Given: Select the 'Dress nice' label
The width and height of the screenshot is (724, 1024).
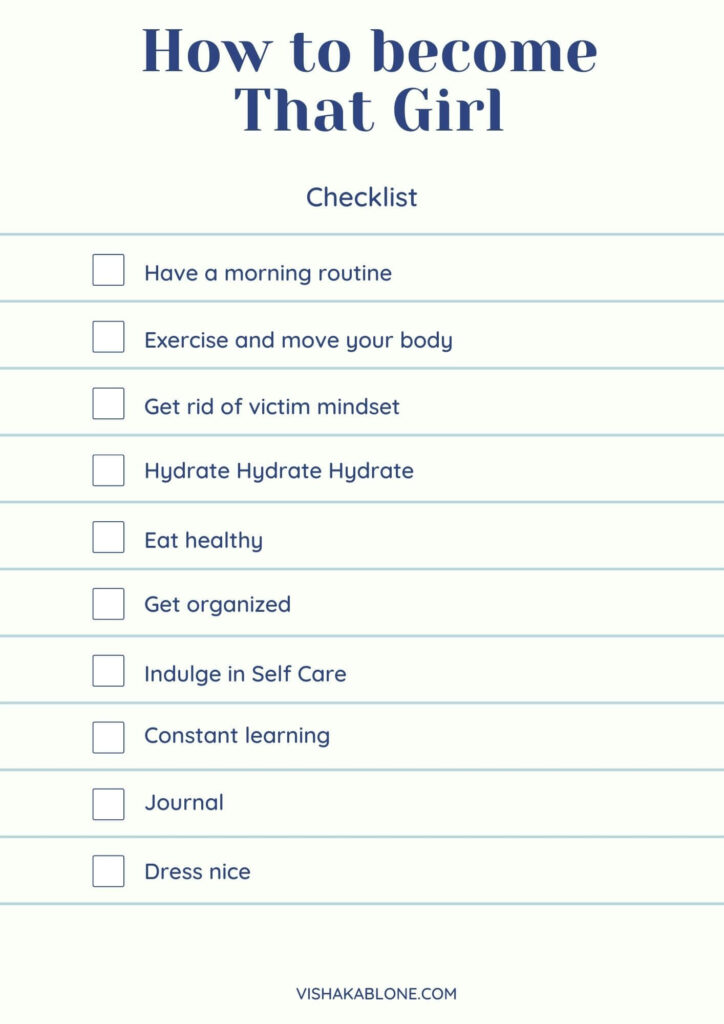Looking at the screenshot, I should 198,872.
